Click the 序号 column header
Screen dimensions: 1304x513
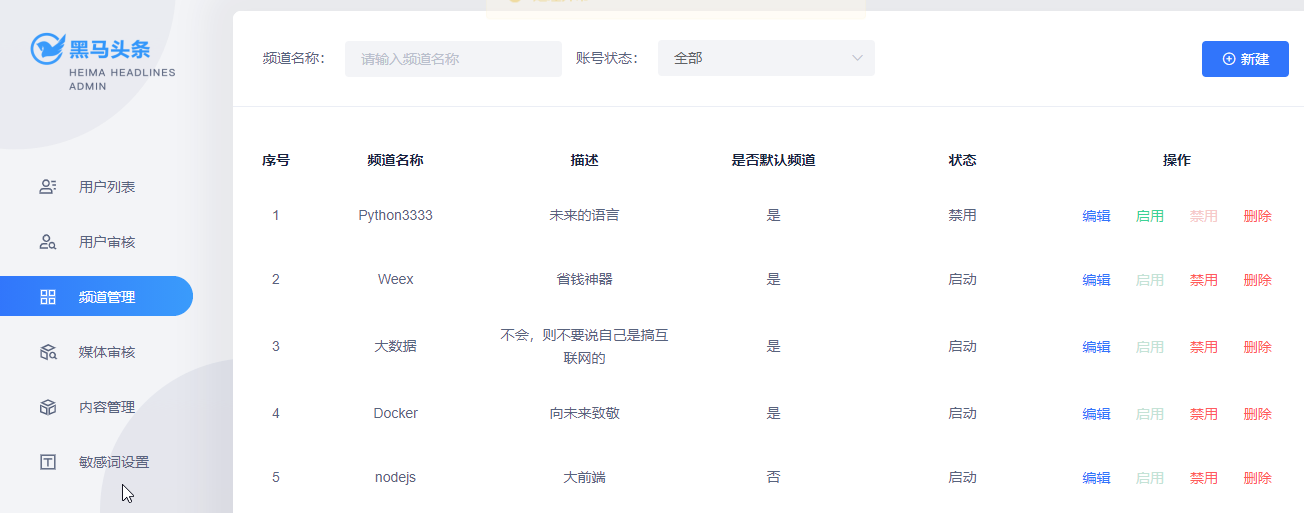click(276, 160)
